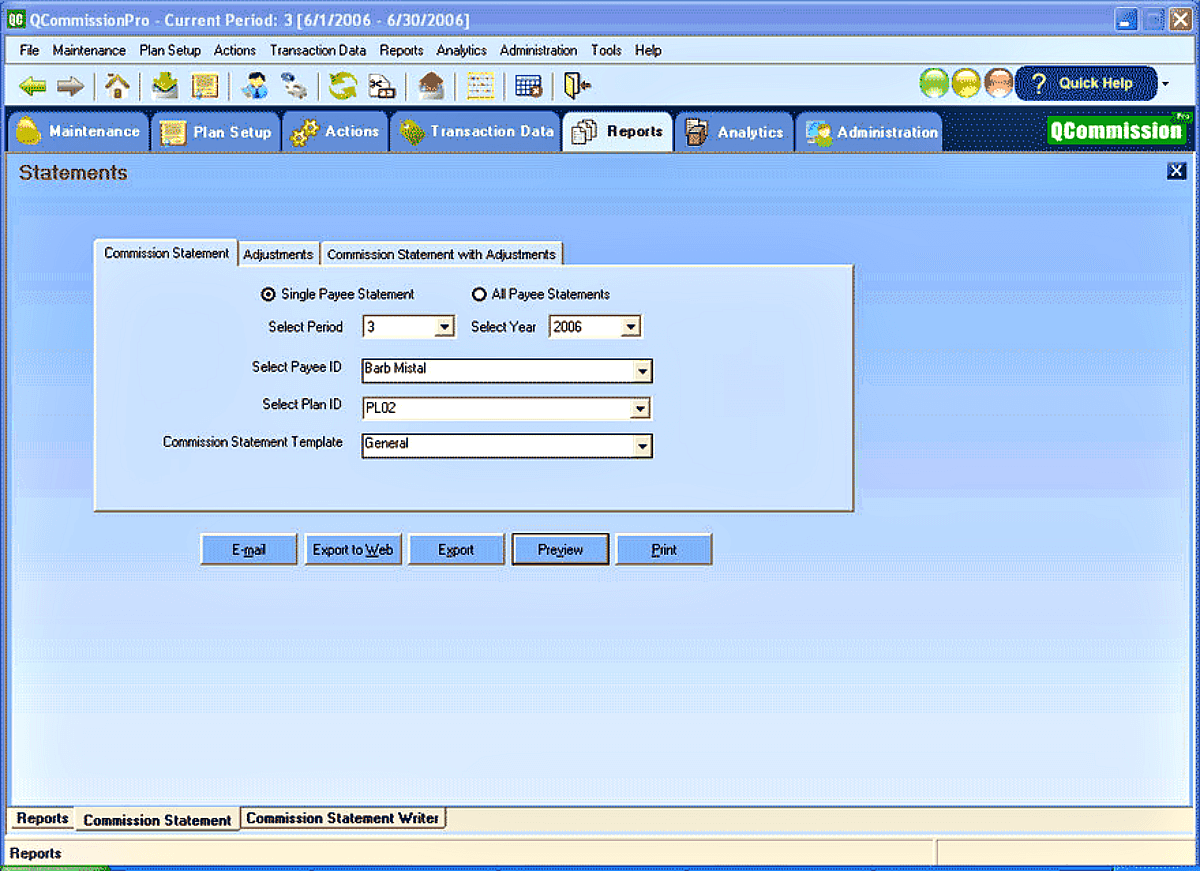Click the question mark Quick Help icon
This screenshot has height=871, width=1200.
1038,83
